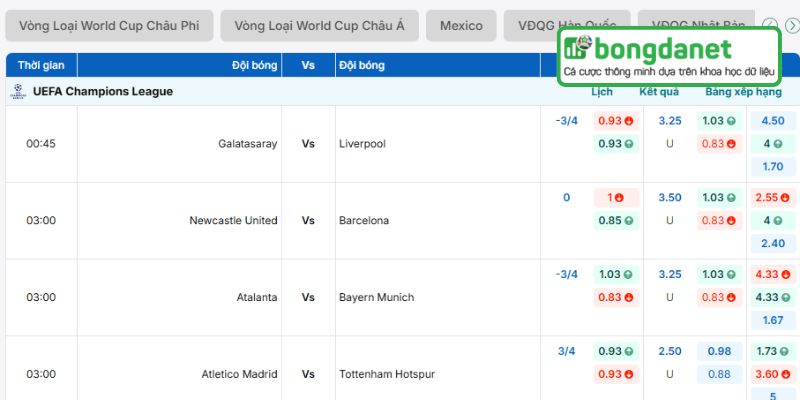Select Galatasaray handicap odds 0.93 in red
The image size is (800, 400).
615,121
